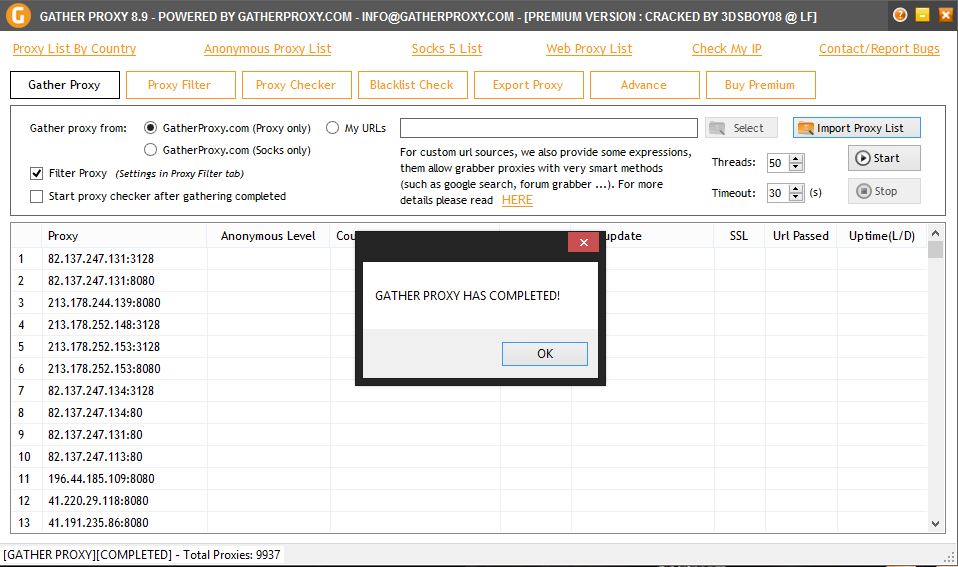
Task: Increase Threads value with up arrow
Action: coord(796,158)
